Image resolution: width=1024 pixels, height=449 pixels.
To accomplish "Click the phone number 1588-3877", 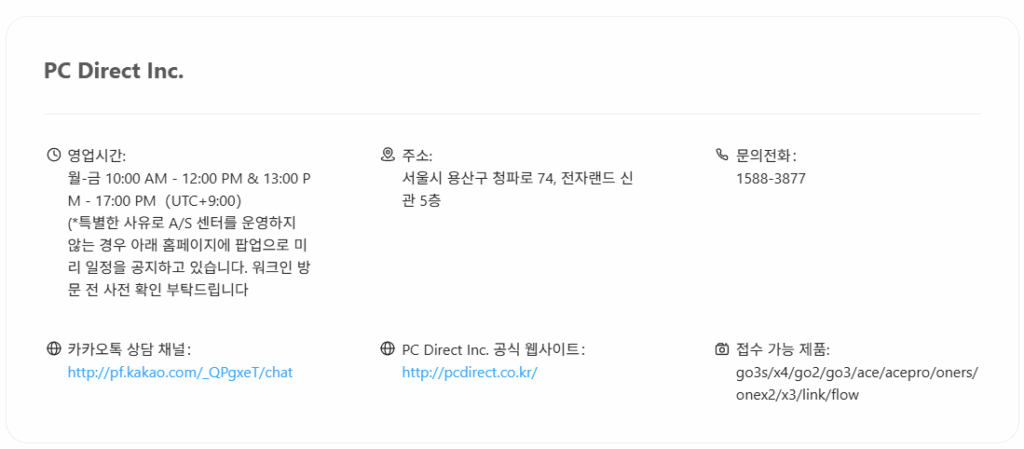I will click(x=770, y=178).
